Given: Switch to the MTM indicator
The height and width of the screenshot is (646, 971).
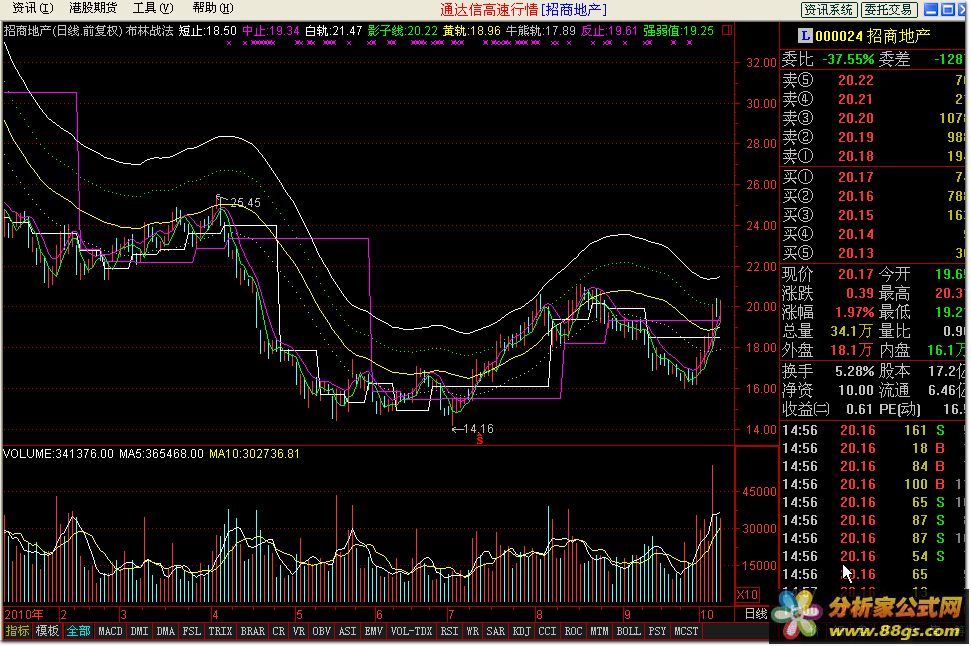Looking at the screenshot, I should (x=599, y=631).
